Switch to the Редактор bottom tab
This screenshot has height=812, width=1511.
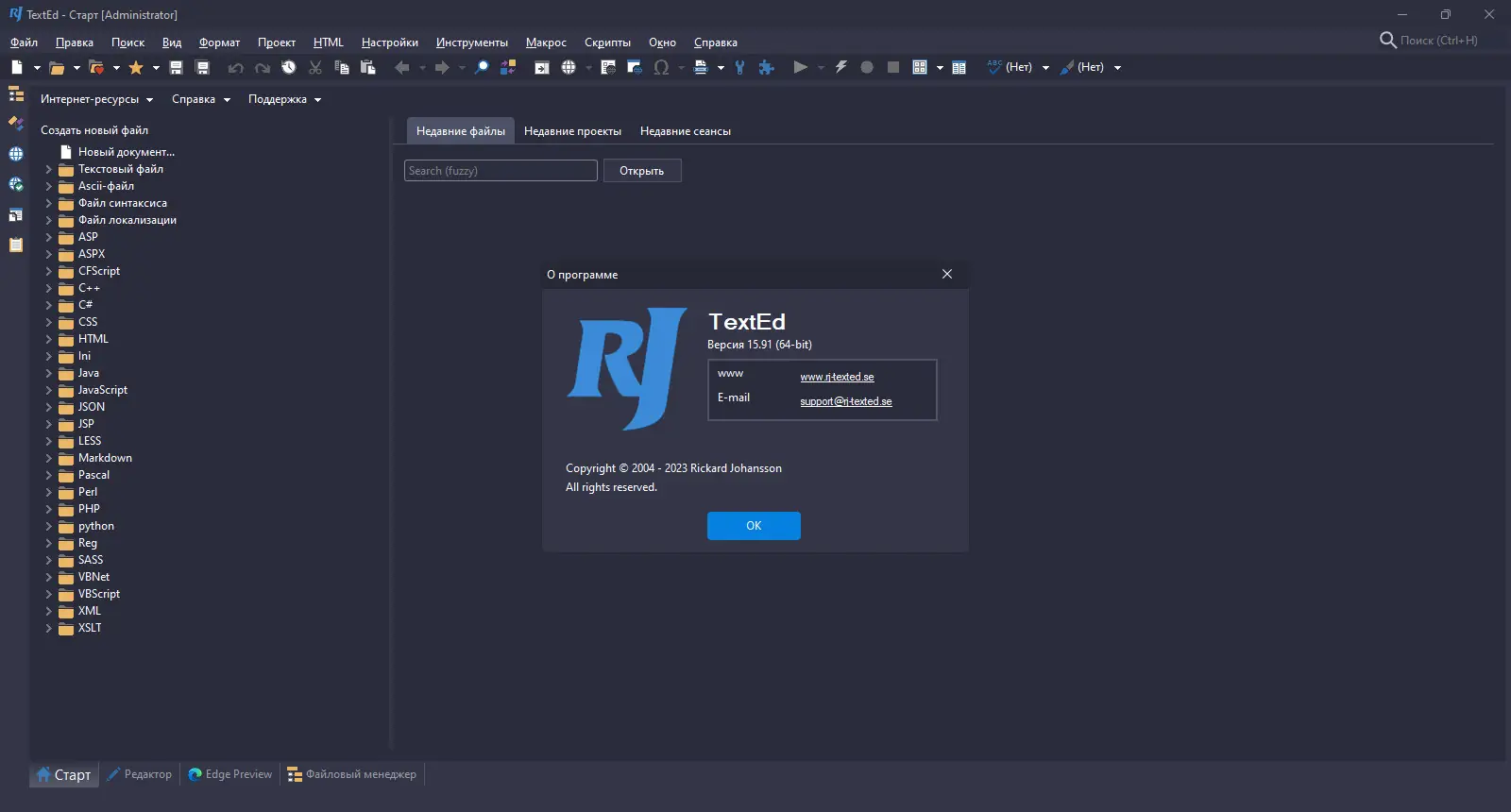pyautogui.click(x=140, y=774)
